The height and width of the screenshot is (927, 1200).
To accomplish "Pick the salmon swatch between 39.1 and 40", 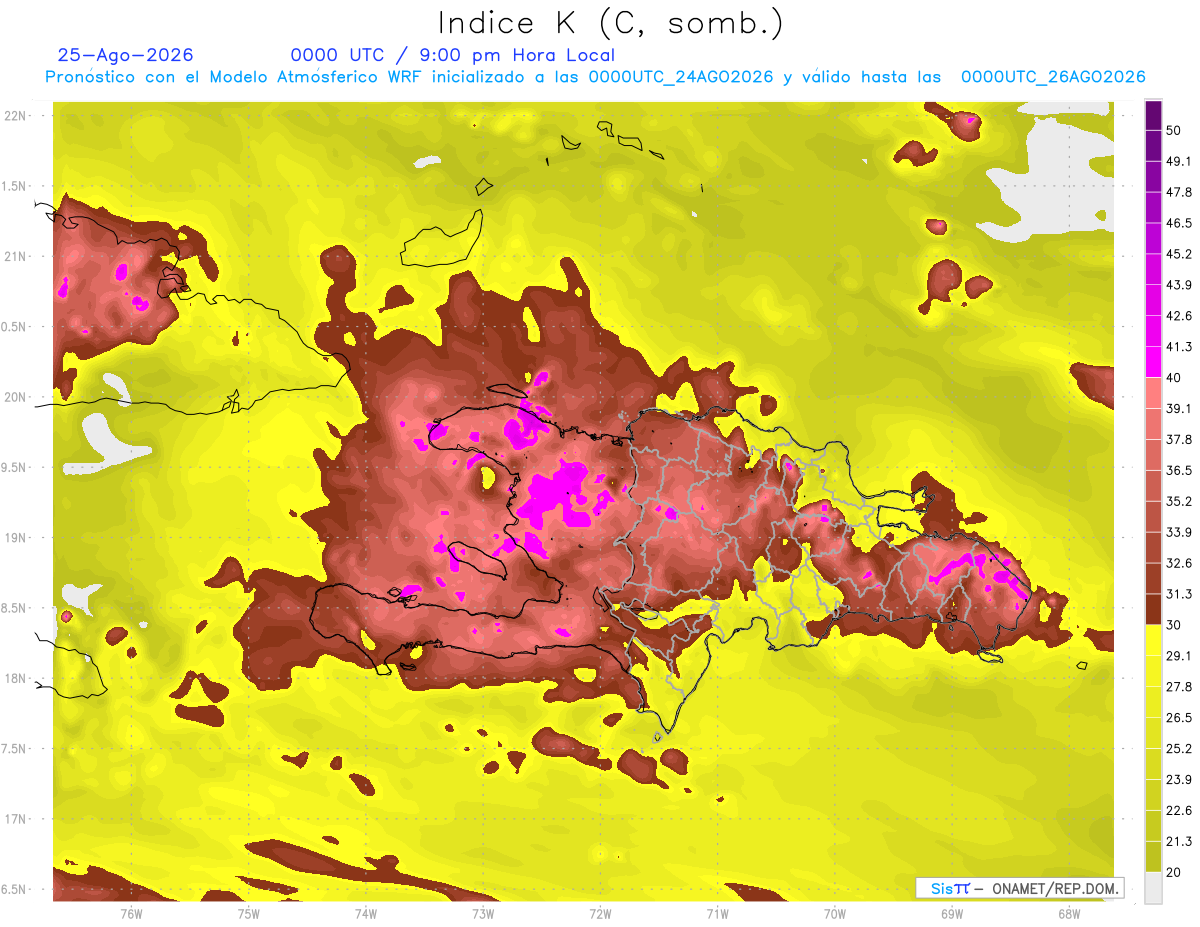I will coord(1153,392).
